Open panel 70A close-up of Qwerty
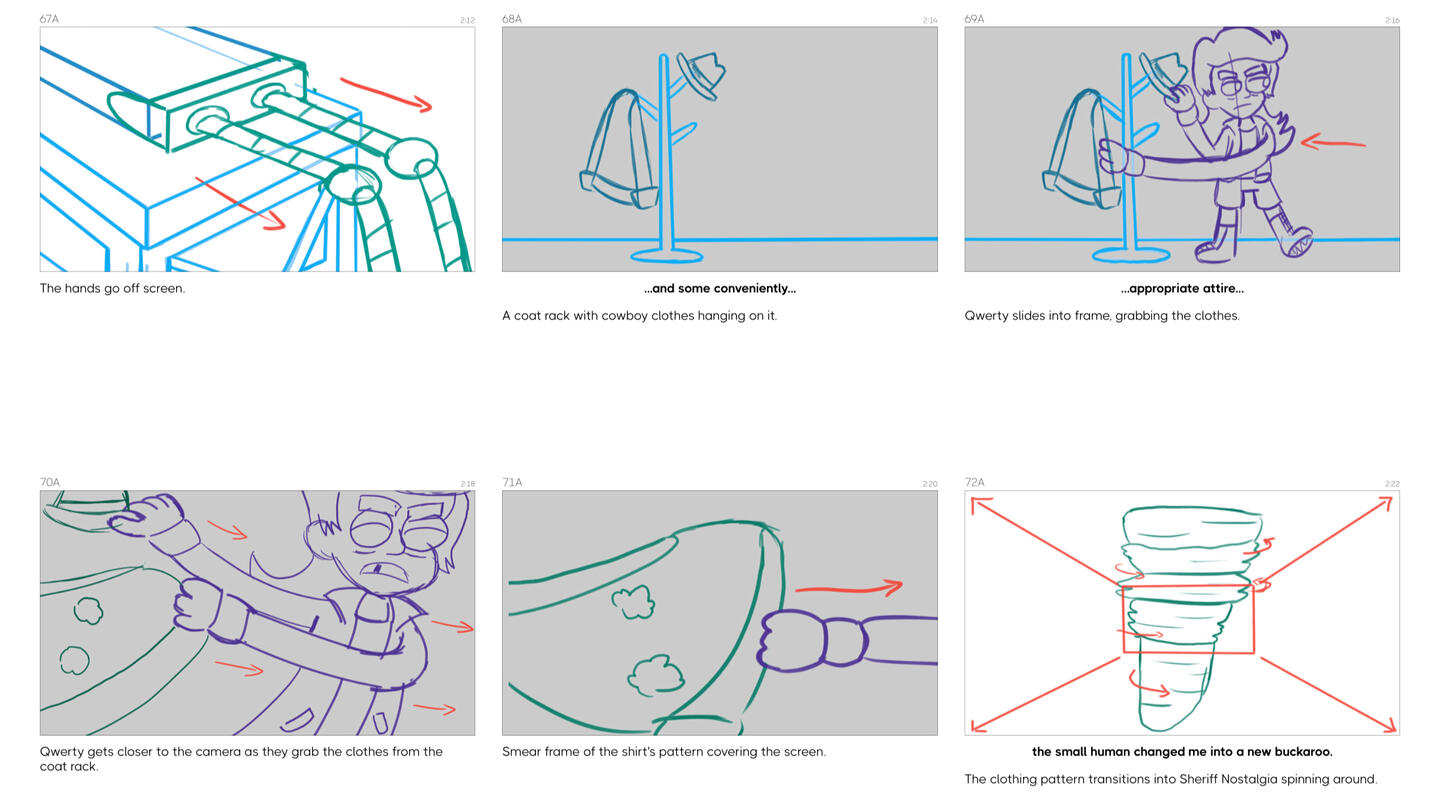This screenshot has width=1440, height=804. 257,613
